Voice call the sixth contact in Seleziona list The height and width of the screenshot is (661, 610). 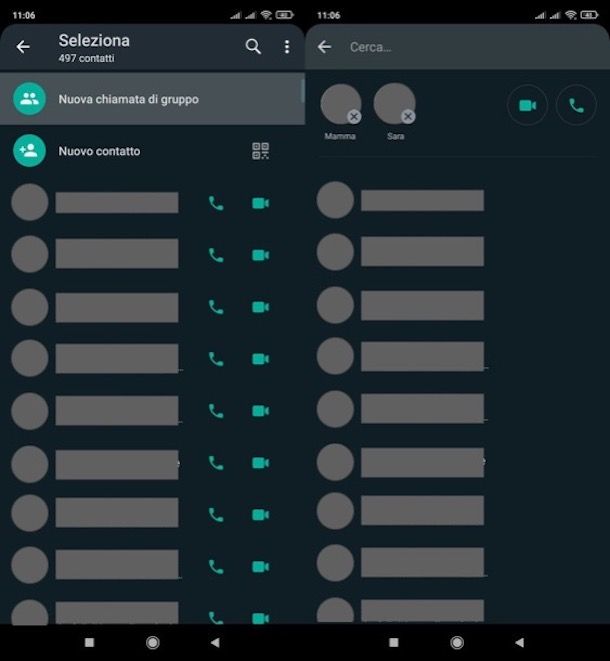point(216,463)
